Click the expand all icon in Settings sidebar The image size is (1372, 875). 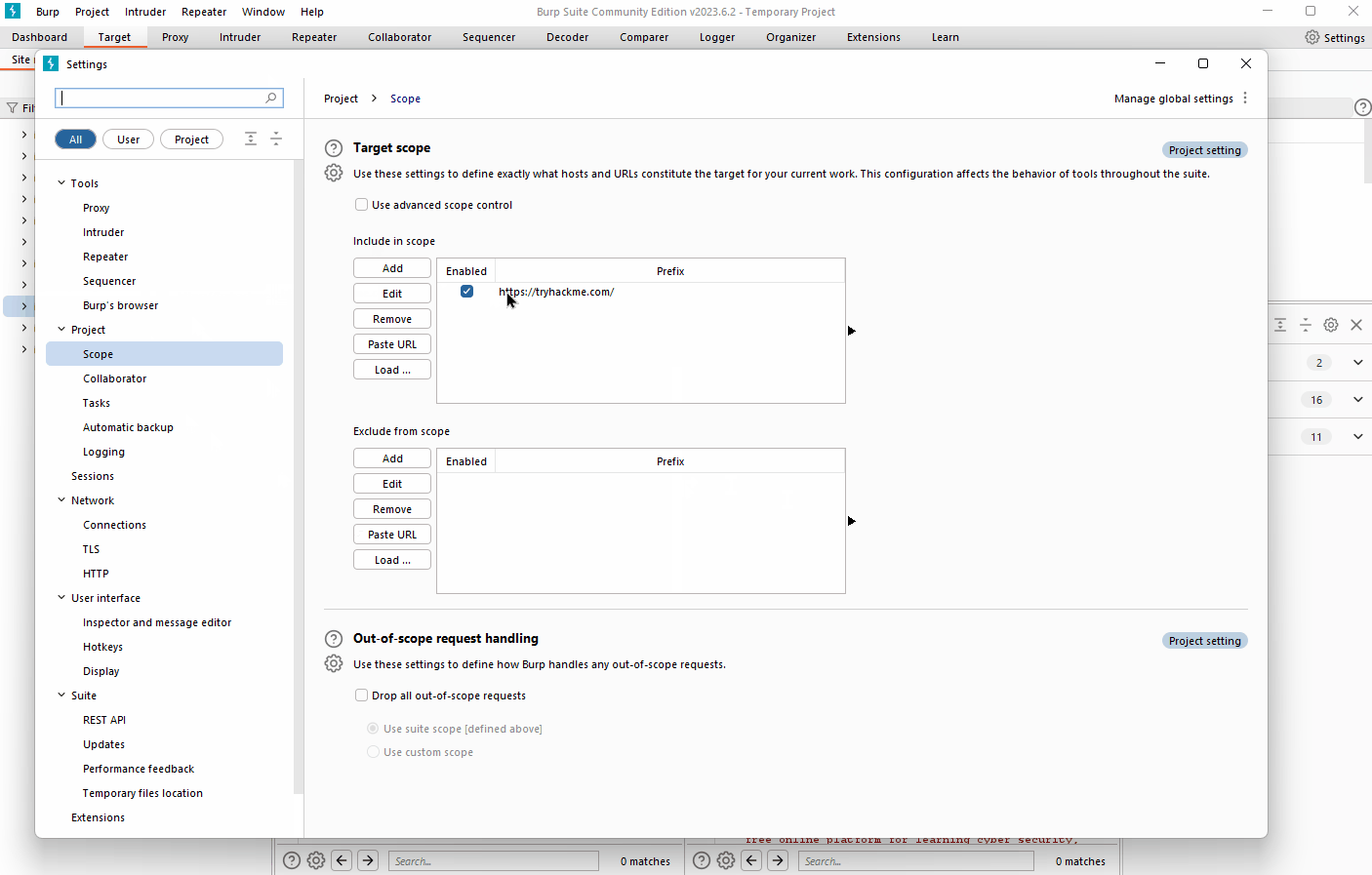pos(251,139)
